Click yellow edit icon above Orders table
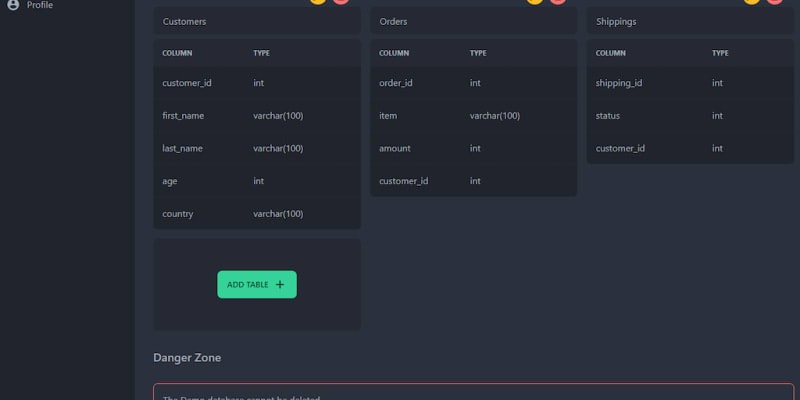The image size is (800, 400). (535, 1)
